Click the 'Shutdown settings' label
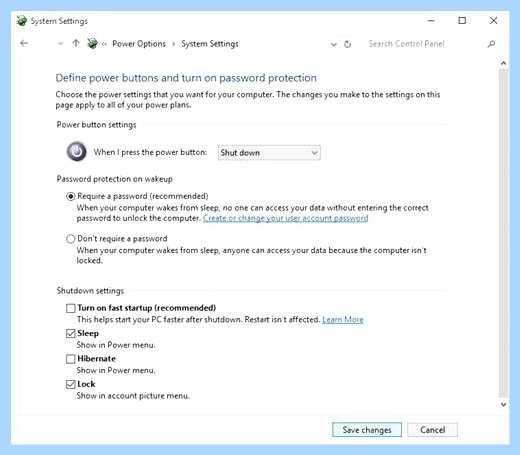The width and height of the screenshot is (520, 455). 90,291
